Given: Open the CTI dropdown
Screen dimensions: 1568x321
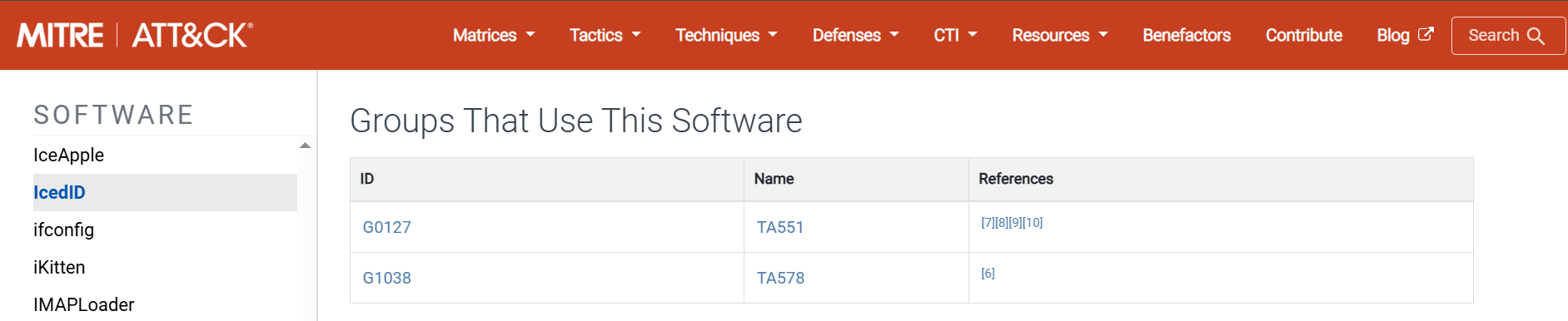Looking at the screenshot, I should pyautogui.click(x=955, y=35).
